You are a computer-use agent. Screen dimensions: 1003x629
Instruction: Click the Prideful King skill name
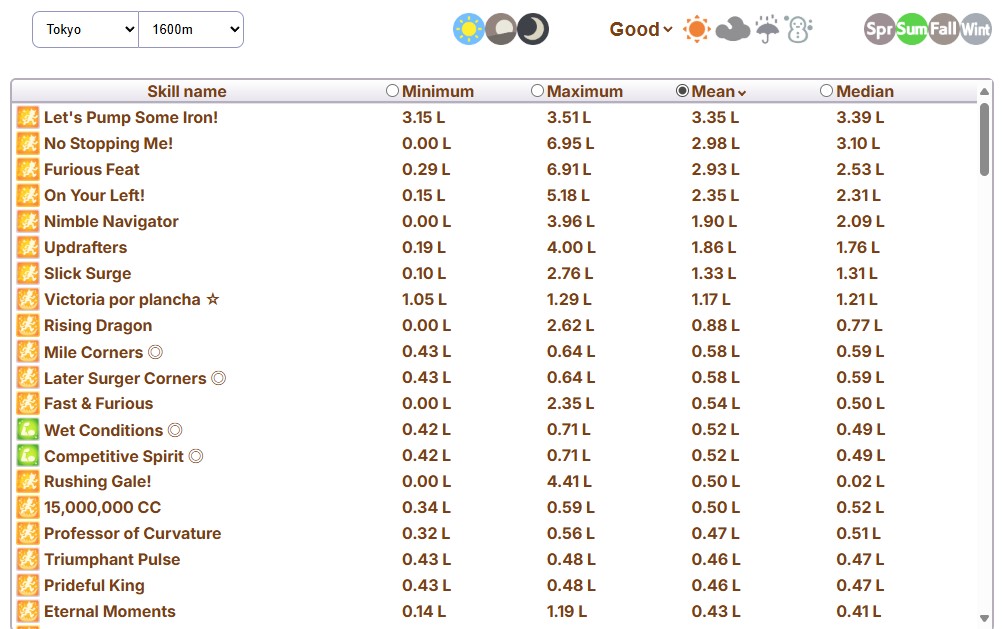click(94, 585)
